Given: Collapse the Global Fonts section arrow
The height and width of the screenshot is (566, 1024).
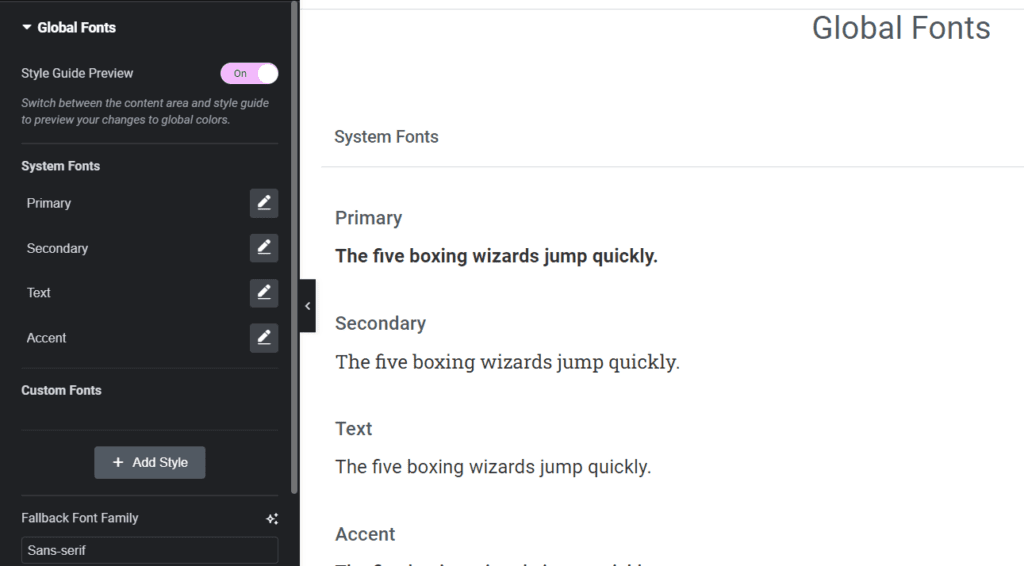Looking at the screenshot, I should tap(27, 27).
